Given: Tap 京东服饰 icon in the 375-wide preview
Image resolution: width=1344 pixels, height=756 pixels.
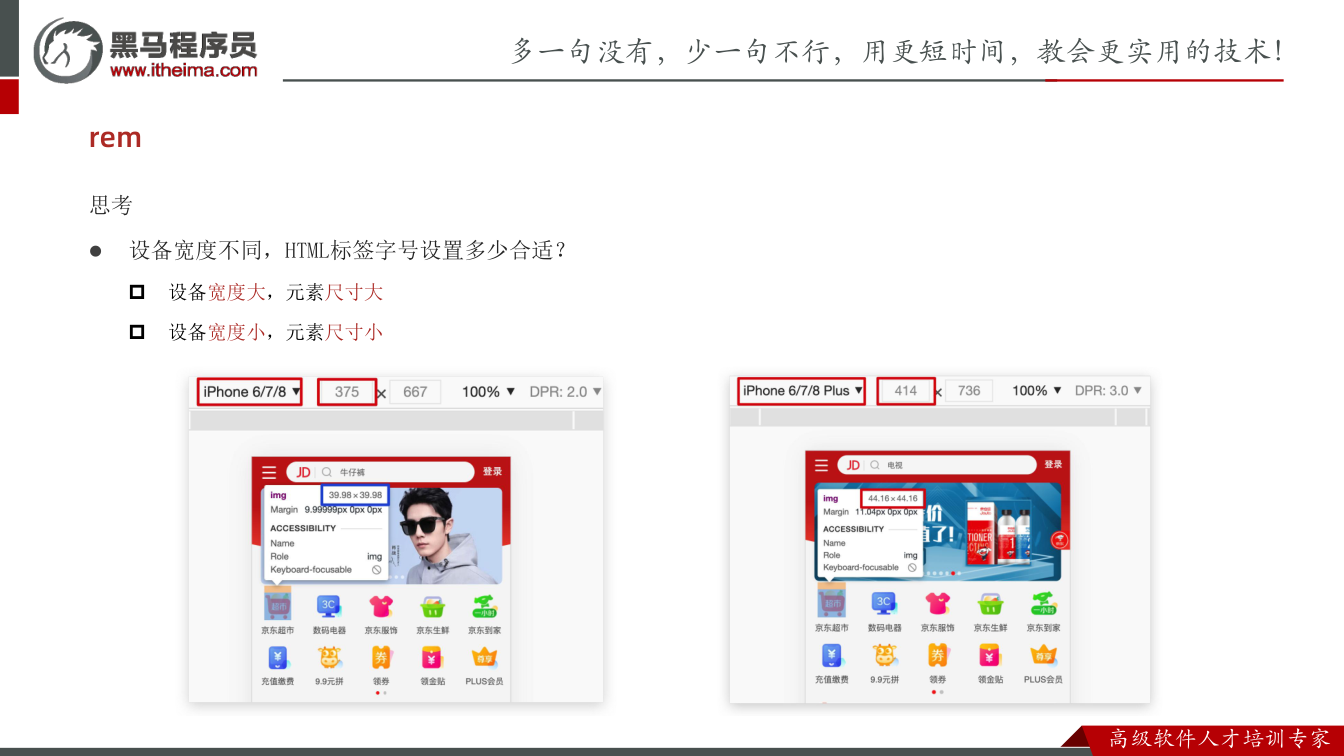Looking at the screenshot, I should [381, 605].
